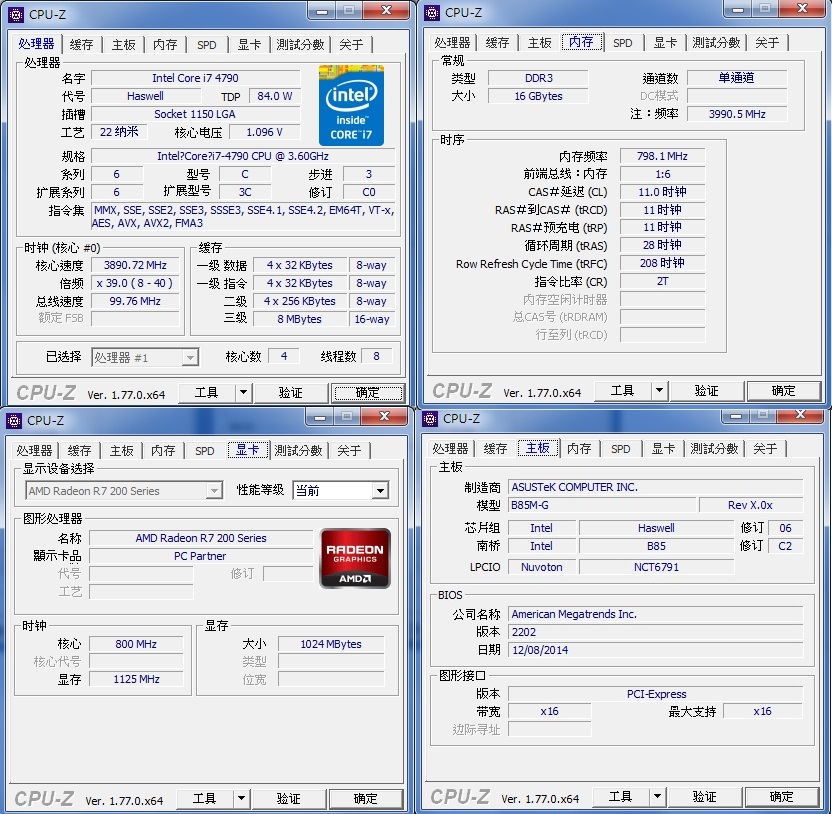
Task: Click the PC Partner card vendor field
Action: click(x=201, y=556)
